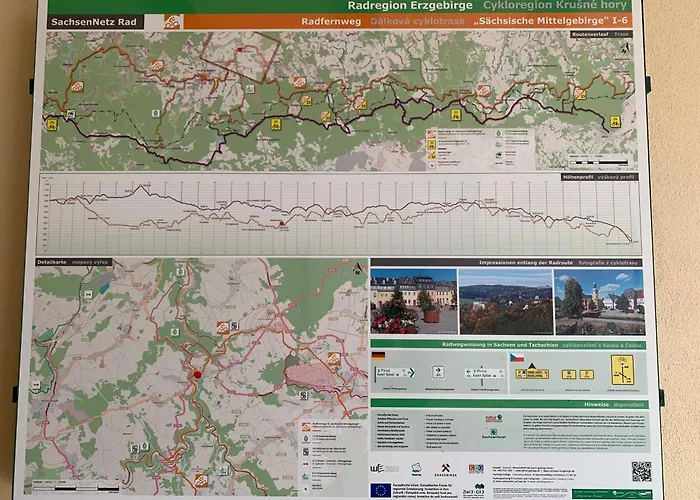Viewport: 700px width, 500px height.
Task: Select the red location marker on detail map
Action: tap(198, 375)
